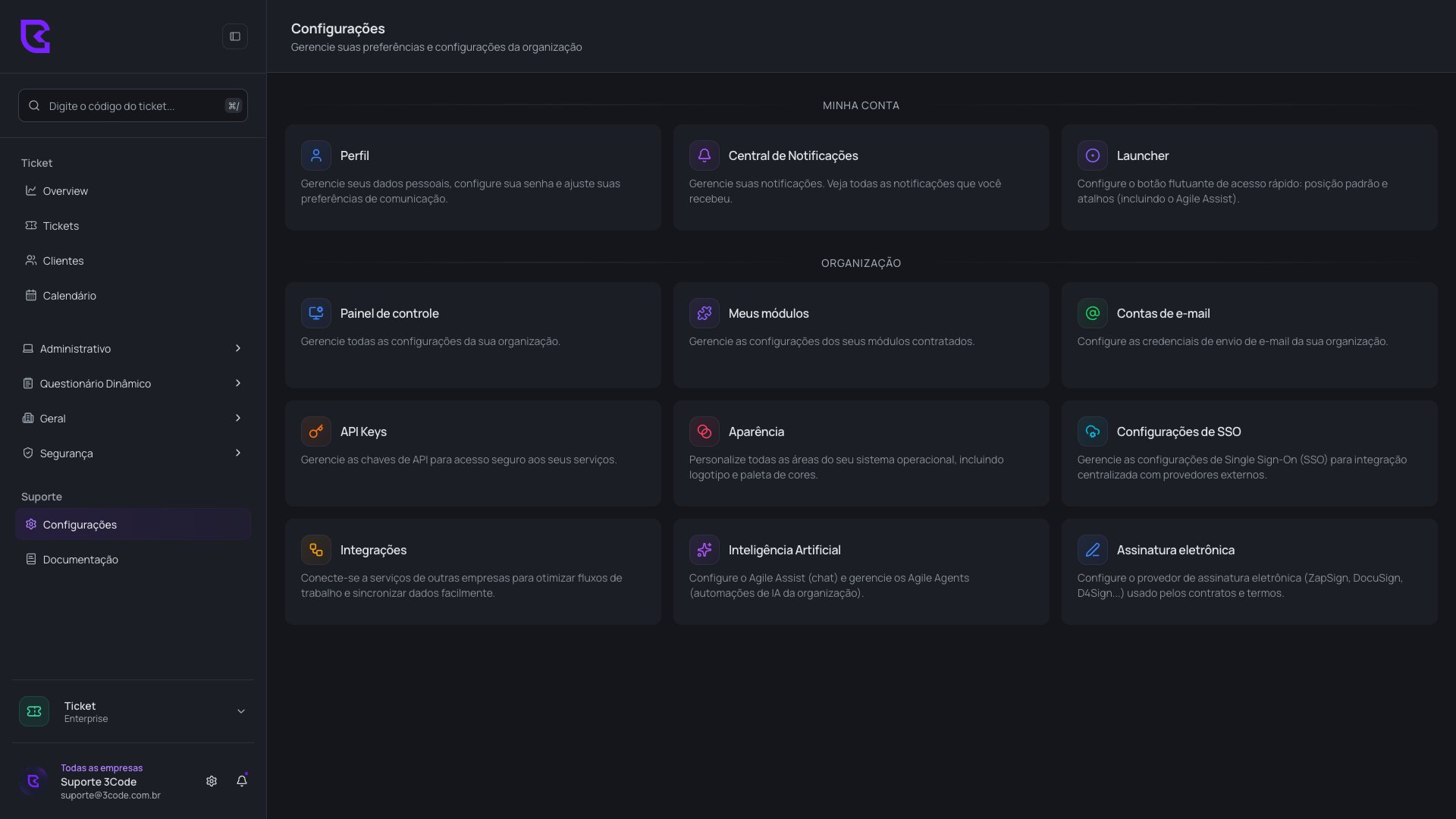Screen dimensions: 1456x819
Task: Open the Aparência card
Action: click(861, 453)
